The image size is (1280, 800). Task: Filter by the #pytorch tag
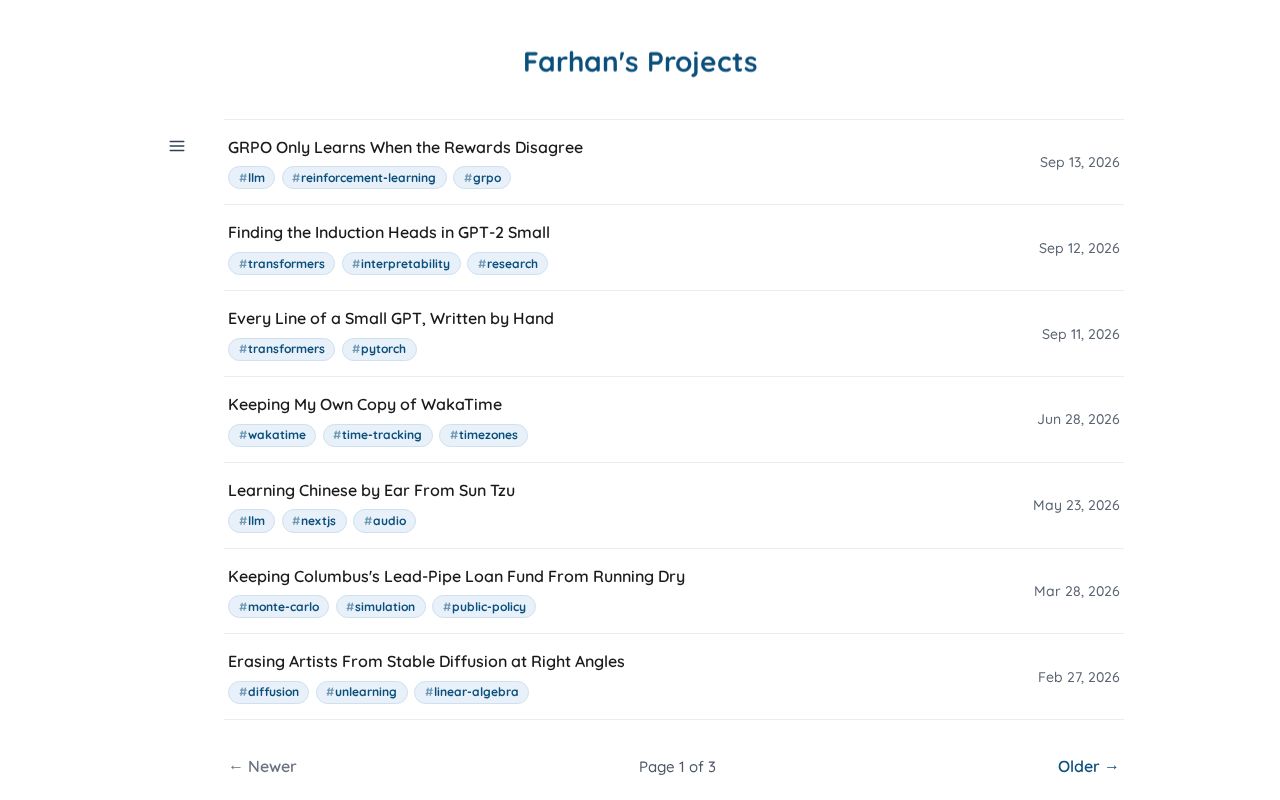pyautogui.click(x=379, y=349)
